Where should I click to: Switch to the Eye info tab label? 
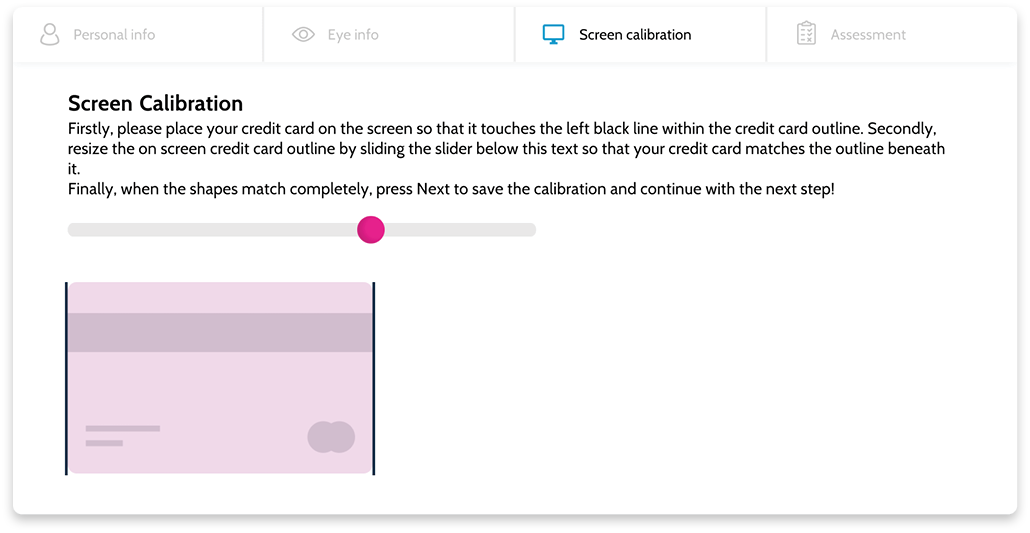click(353, 35)
